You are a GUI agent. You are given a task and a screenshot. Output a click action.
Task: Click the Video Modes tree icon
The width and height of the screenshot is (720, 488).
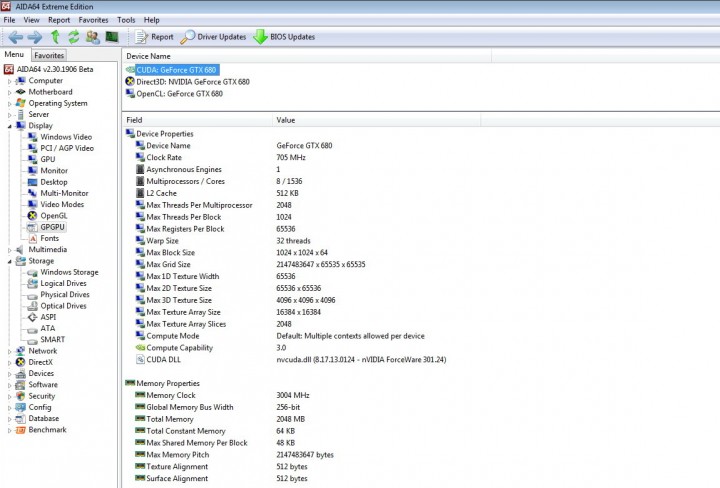(x=32, y=204)
